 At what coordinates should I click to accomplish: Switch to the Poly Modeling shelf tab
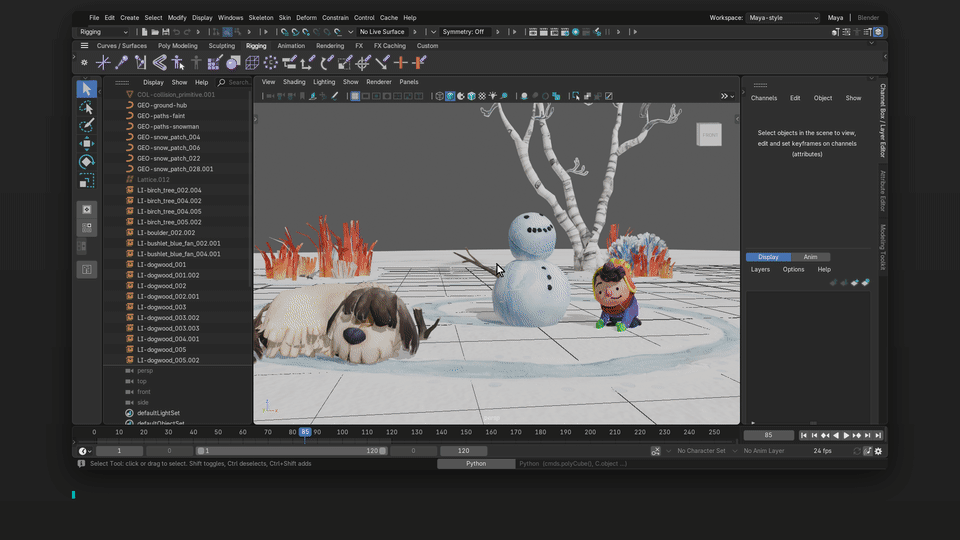[x=178, y=46]
